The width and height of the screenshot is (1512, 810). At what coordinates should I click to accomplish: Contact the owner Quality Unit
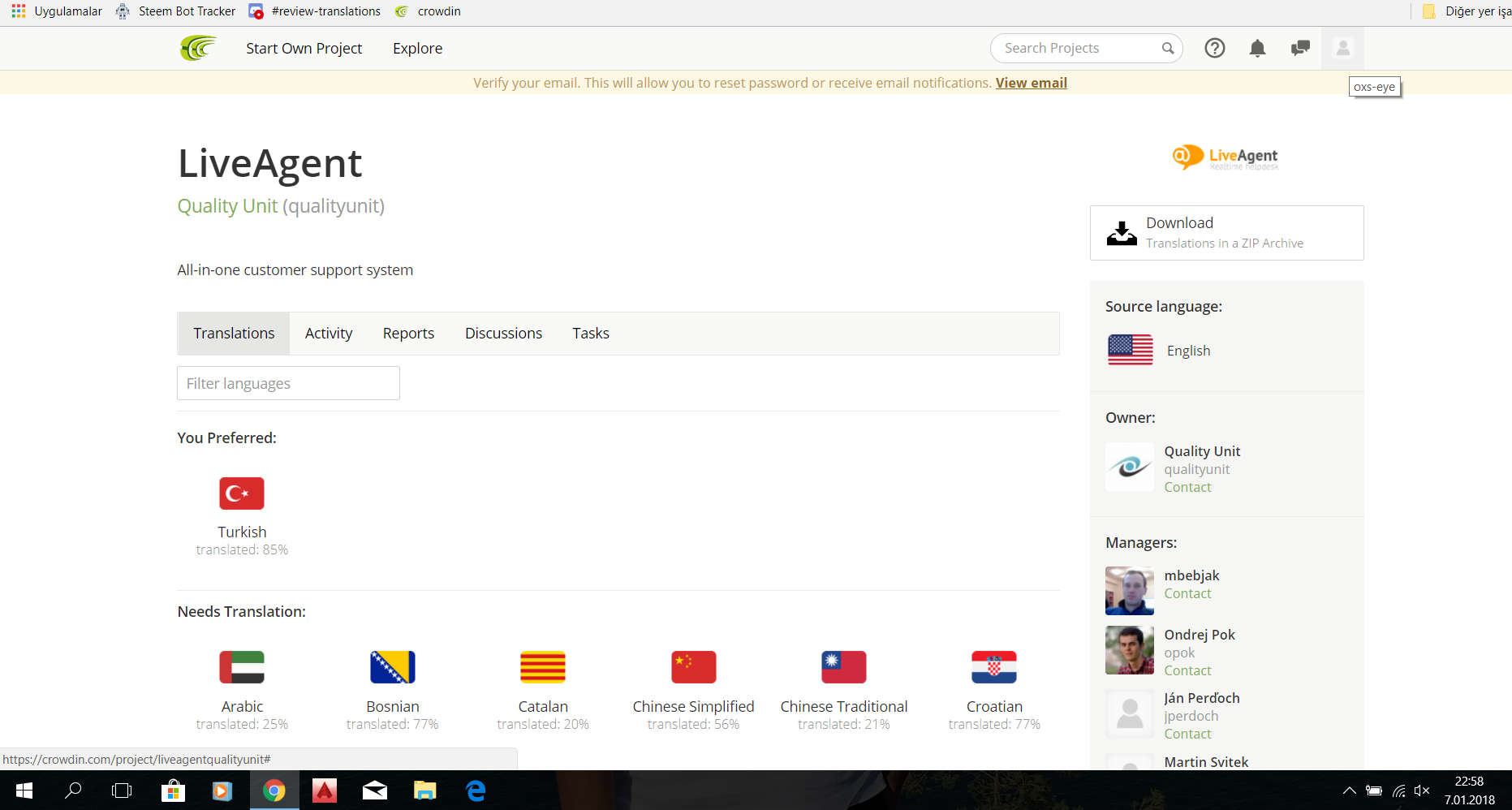[1187, 487]
